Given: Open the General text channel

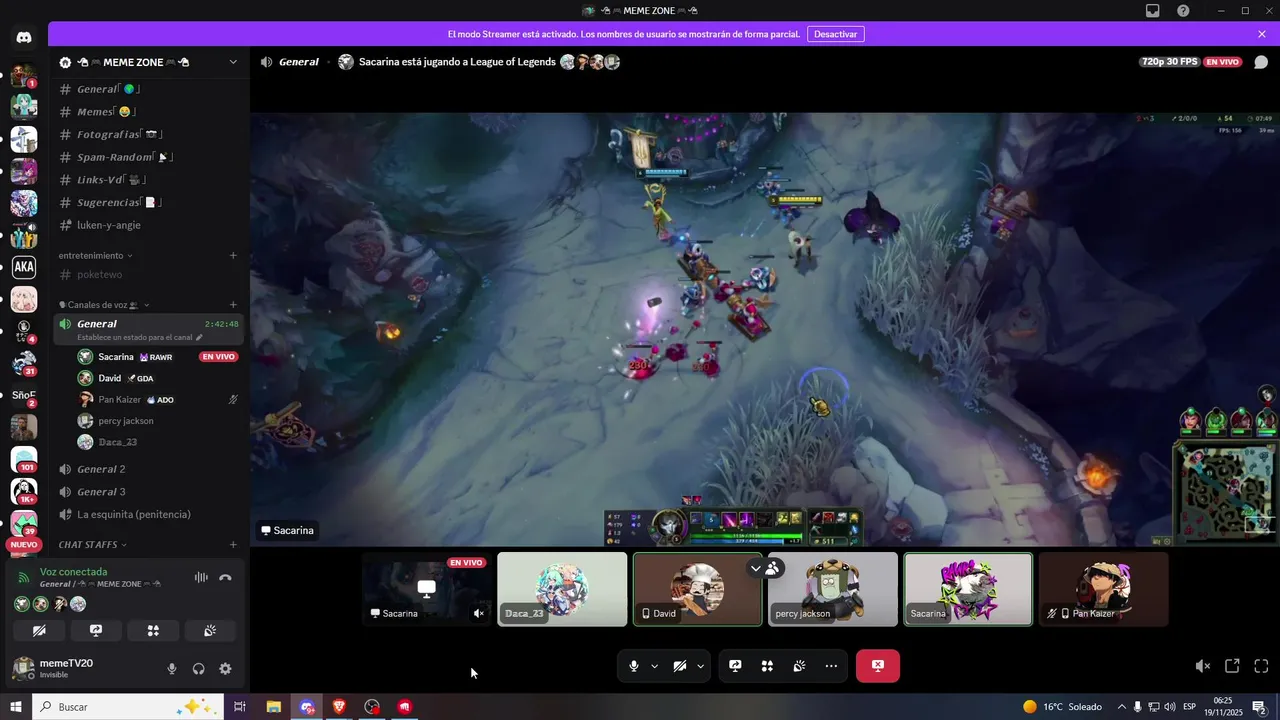Looking at the screenshot, I should [x=148, y=89].
